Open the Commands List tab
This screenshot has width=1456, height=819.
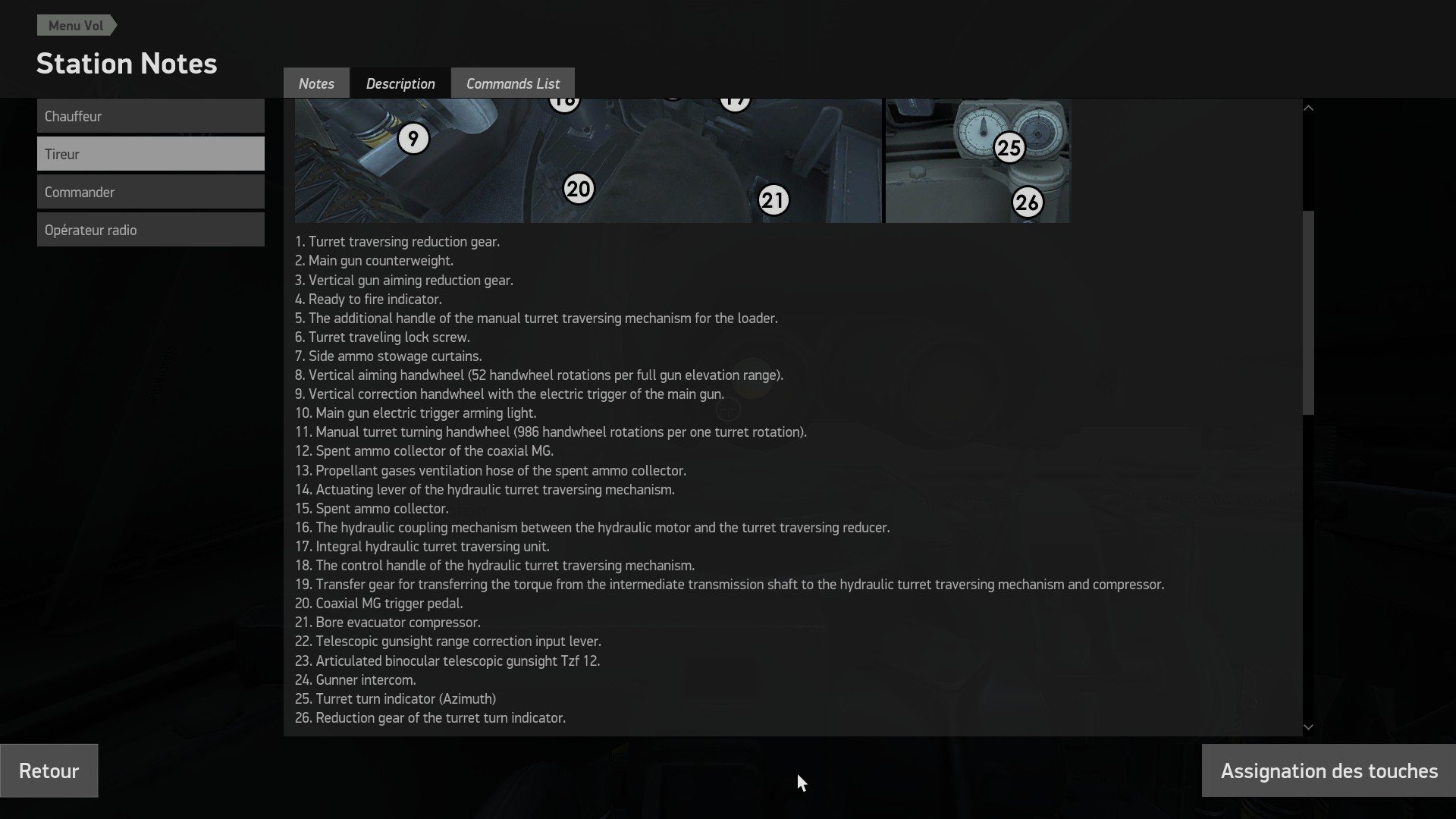(513, 83)
